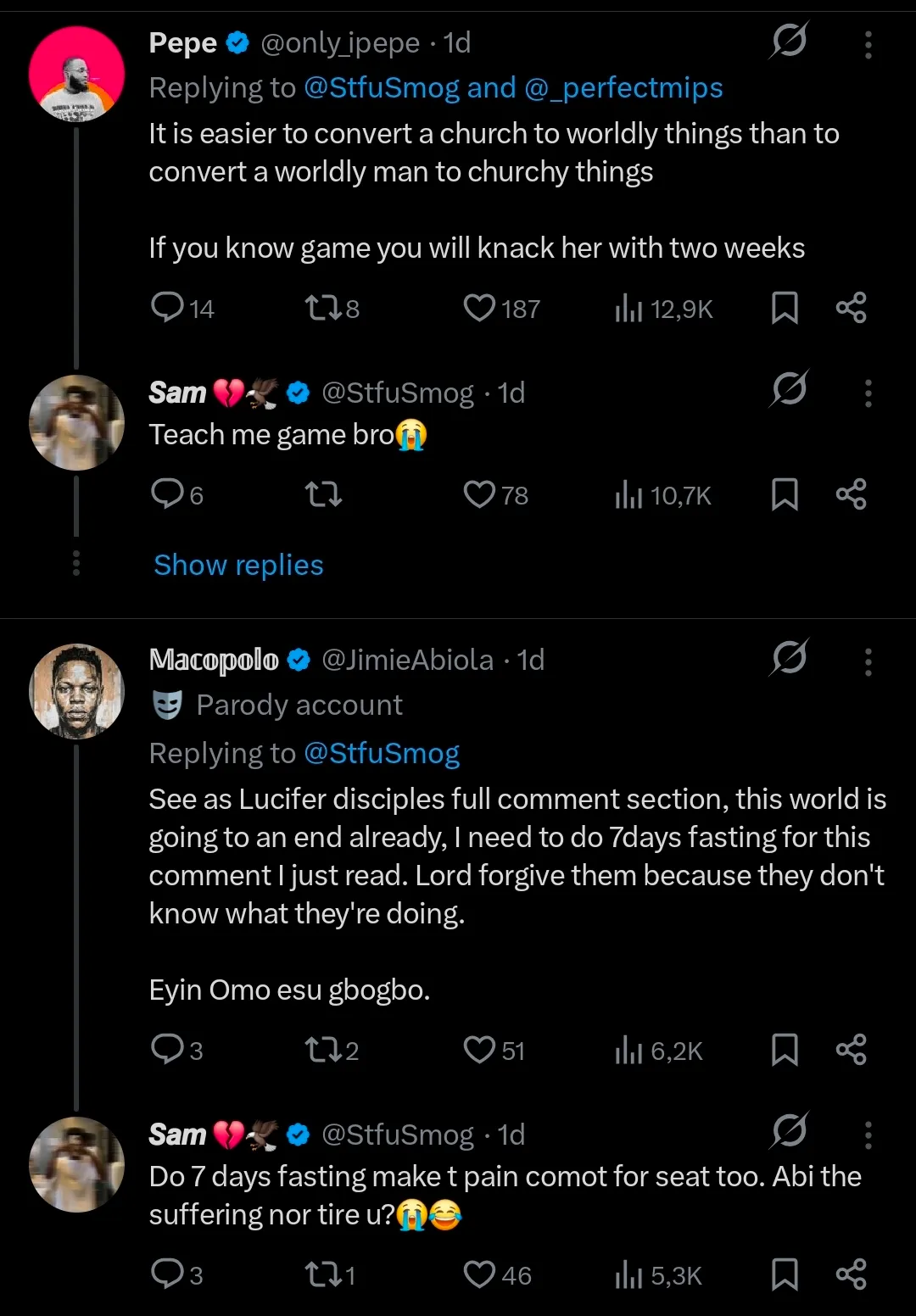
Task: Like Sam's "Teach me game bro" reply
Action: 480,494
